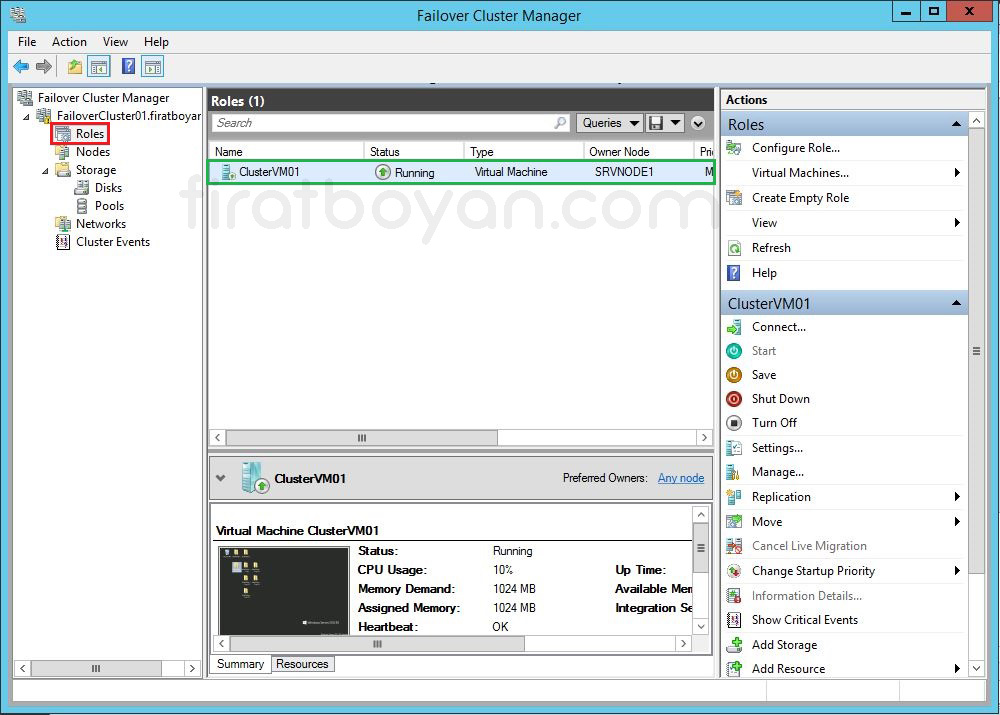This screenshot has height=715, width=1000.
Task: Click the Any node link
Action: (x=681, y=478)
